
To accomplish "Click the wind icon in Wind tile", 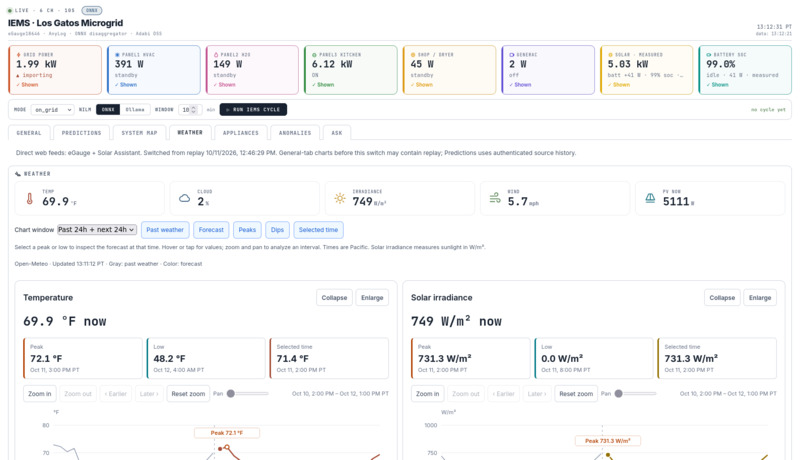I will (495, 198).
